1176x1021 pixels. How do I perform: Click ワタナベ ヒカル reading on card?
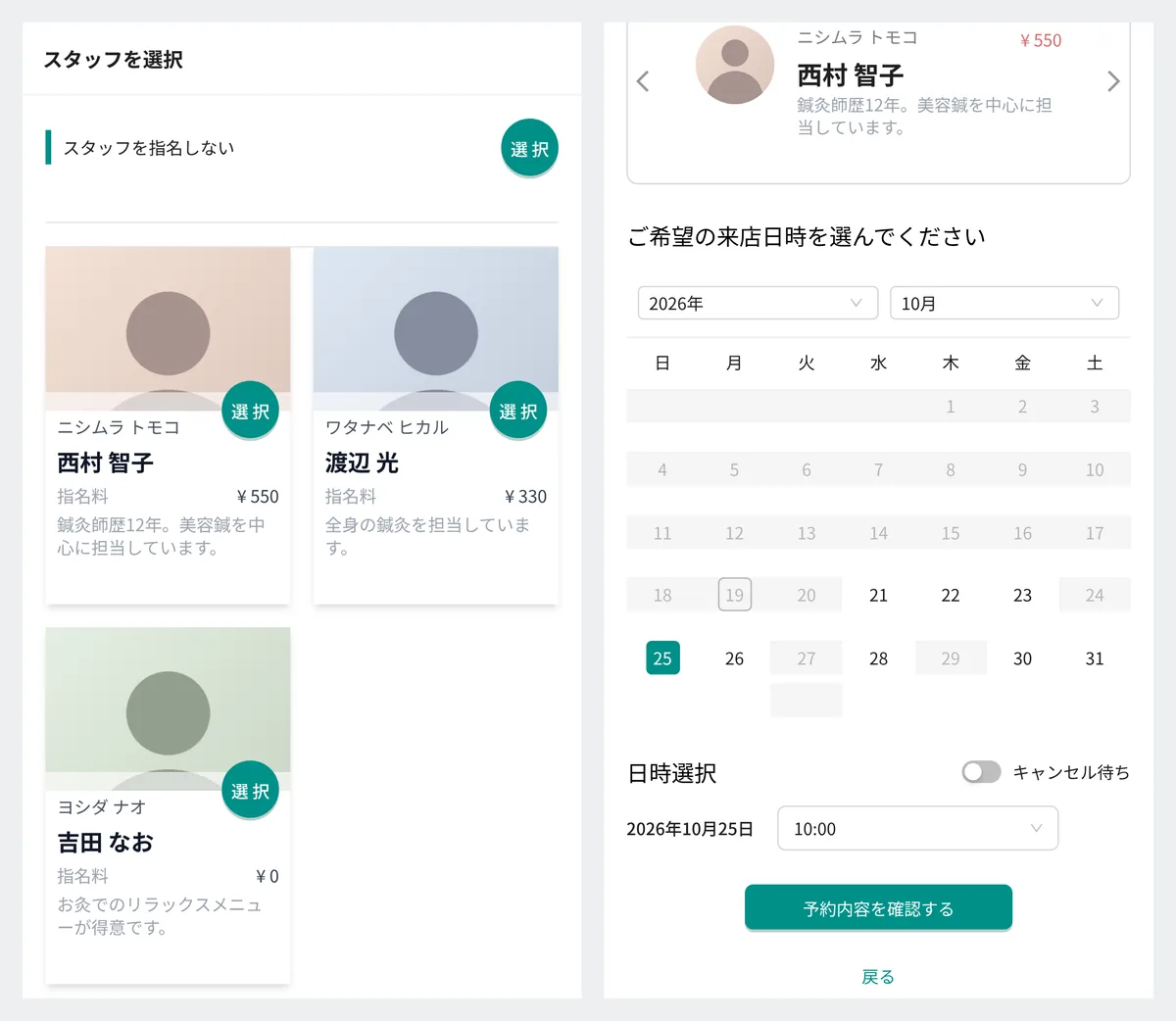(387, 427)
